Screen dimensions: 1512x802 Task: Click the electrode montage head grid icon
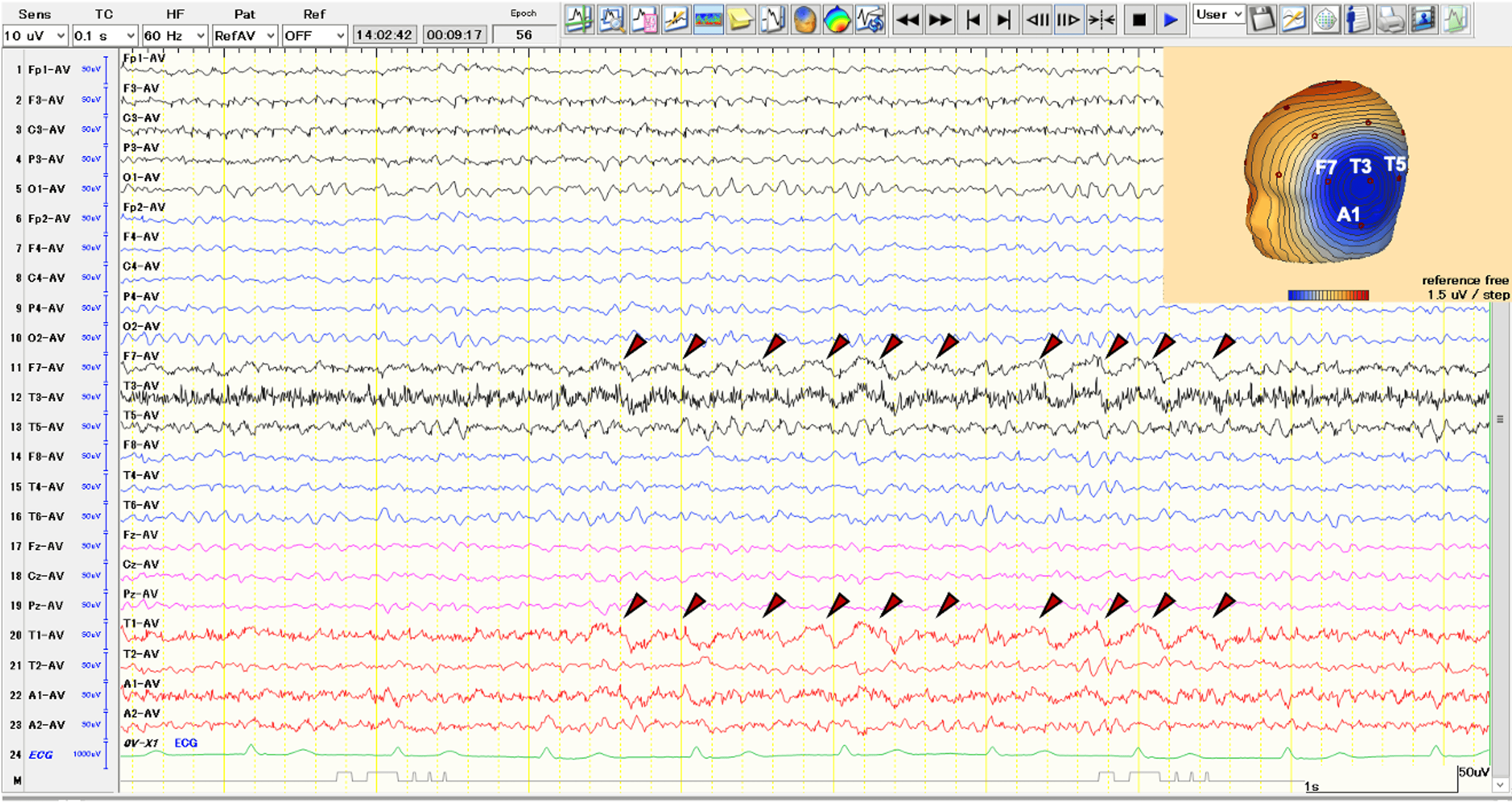[1326, 21]
